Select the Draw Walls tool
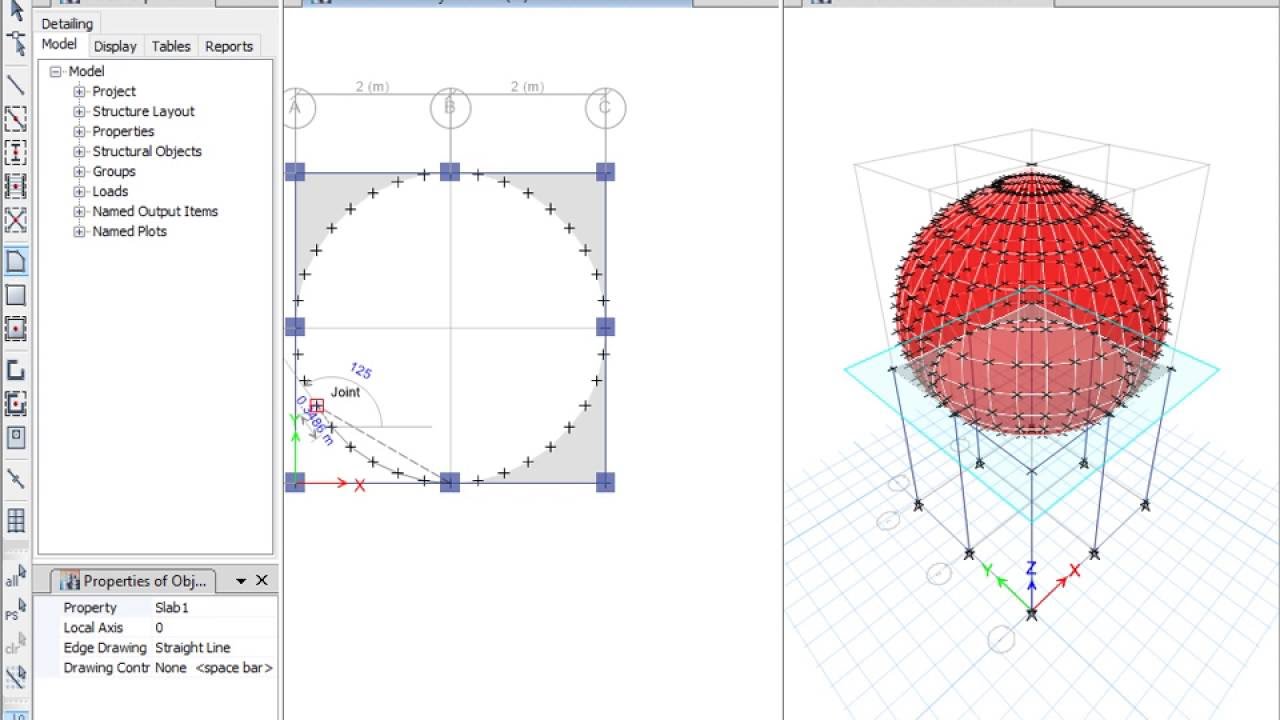The image size is (1280, 720). pyautogui.click(x=16, y=370)
